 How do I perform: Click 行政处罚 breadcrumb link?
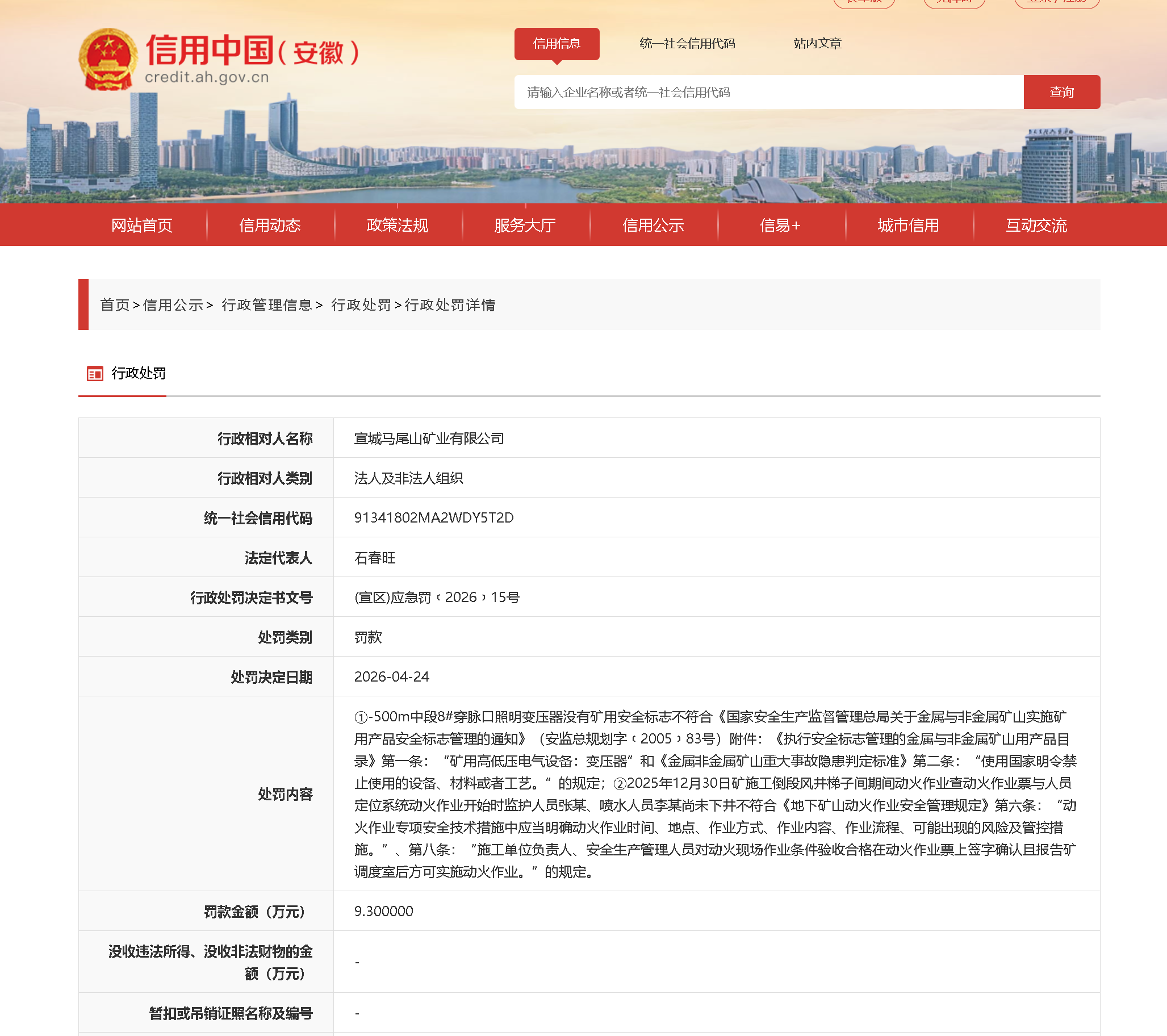coord(361,305)
